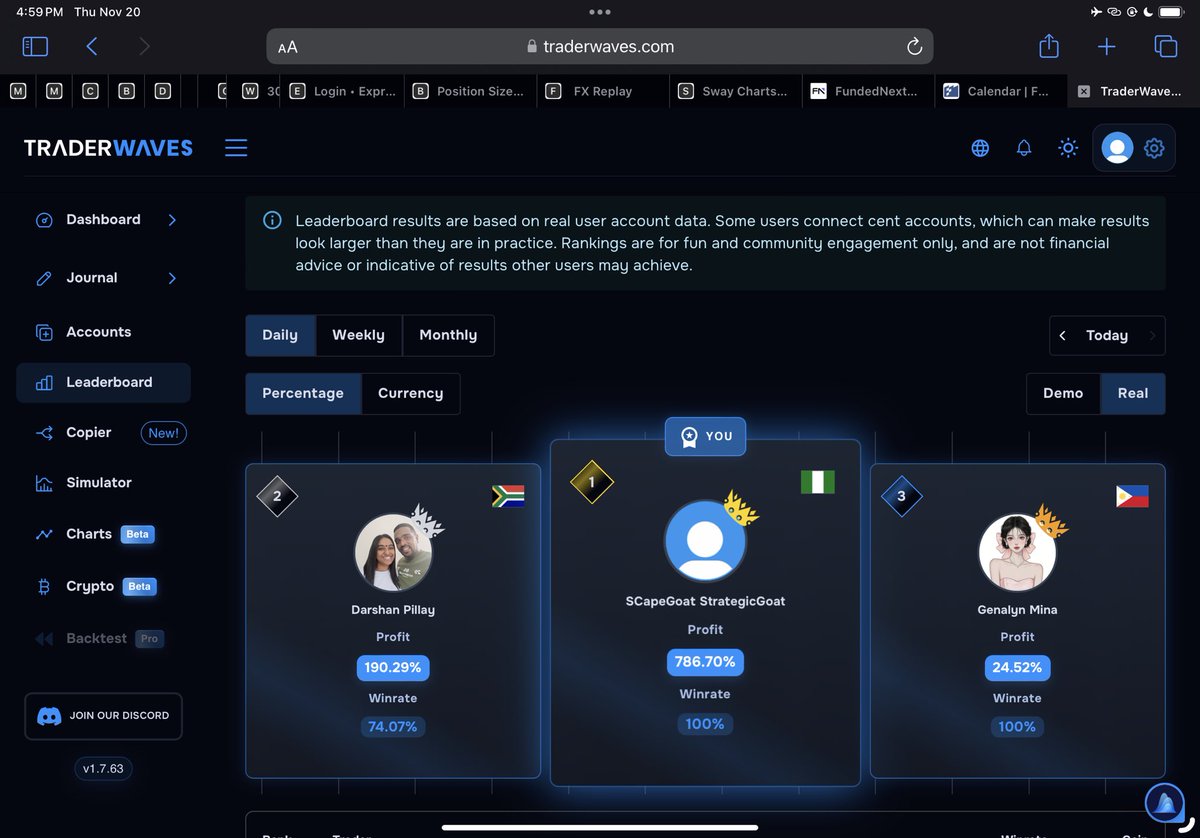Go to next day with right chevron
This screenshot has height=838, width=1200.
click(x=1152, y=336)
